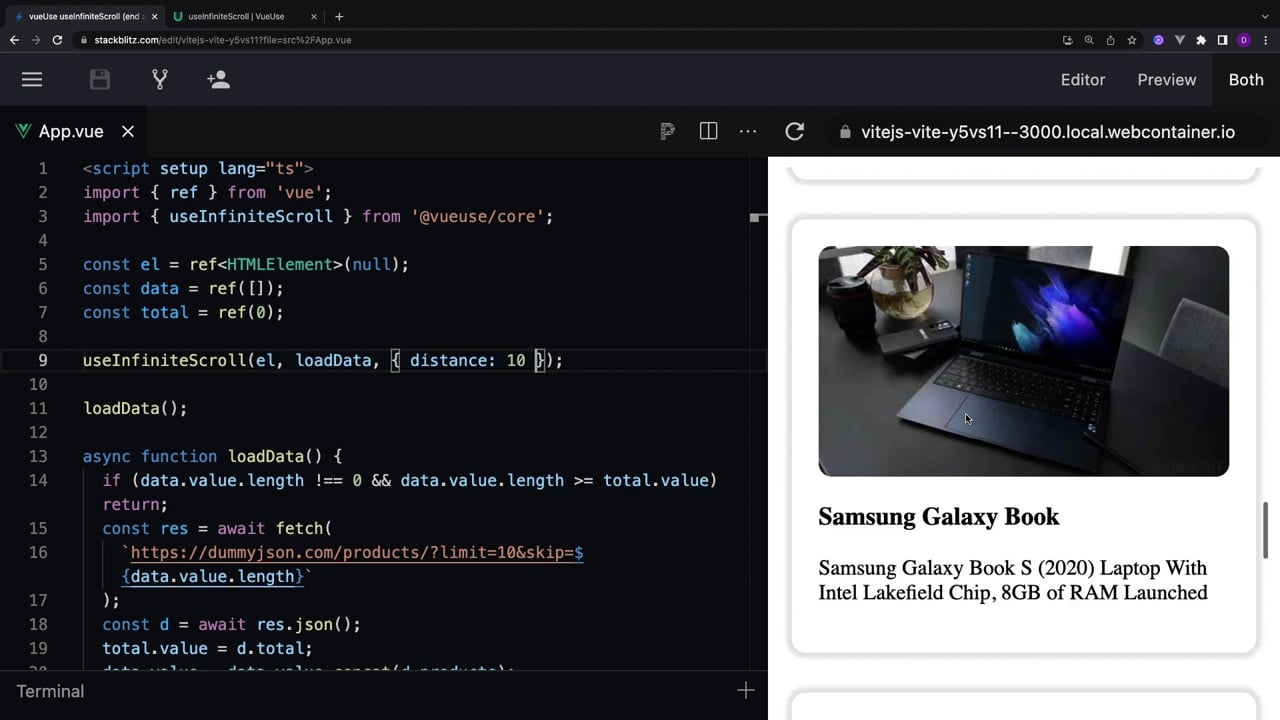The height and width of the screenshot is (720, 1280).
Task: Open the browser extensions puzzle icon
Action: 1201,40
